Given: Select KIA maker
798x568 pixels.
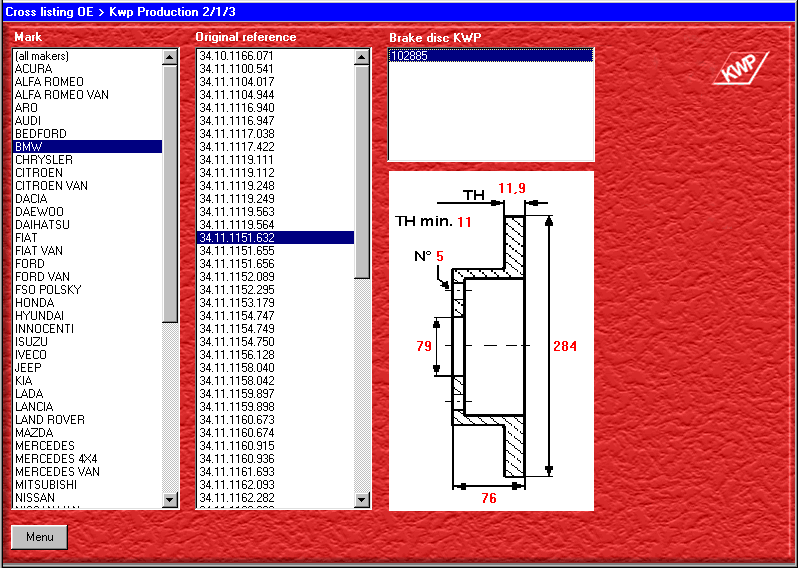Looking at the screenshot, I should (87, 381).
